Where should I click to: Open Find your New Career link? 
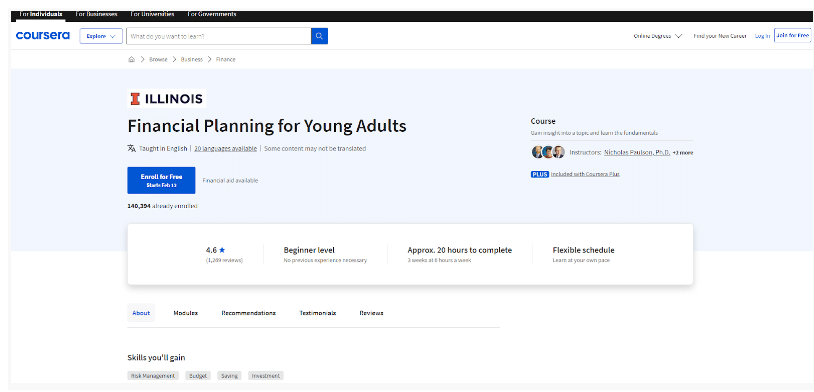720,36
